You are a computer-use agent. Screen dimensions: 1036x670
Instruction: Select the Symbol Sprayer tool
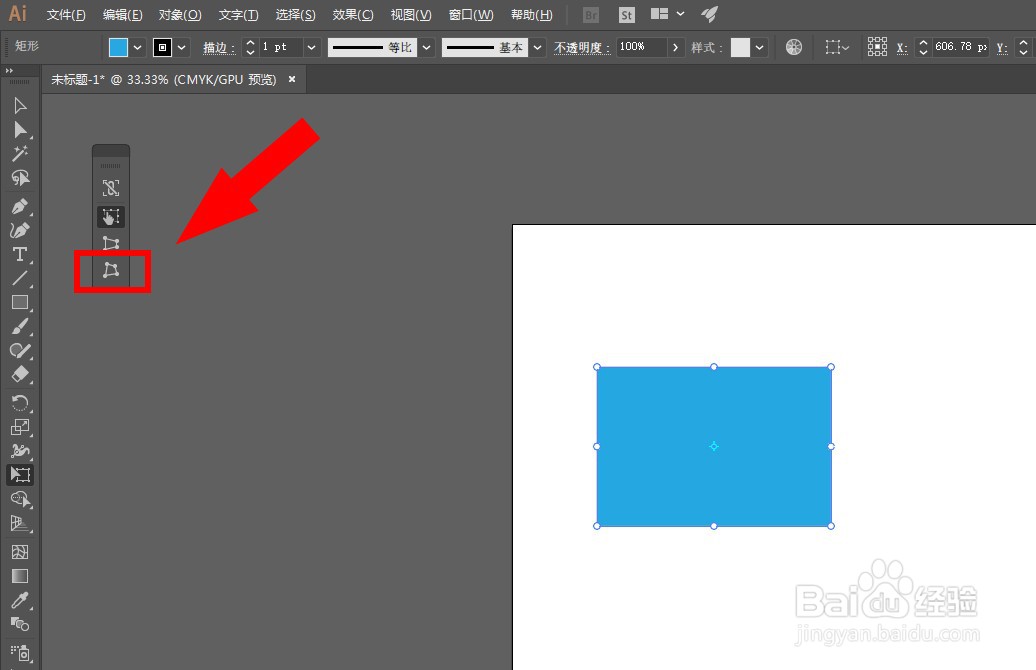click(x=20, y=653)
